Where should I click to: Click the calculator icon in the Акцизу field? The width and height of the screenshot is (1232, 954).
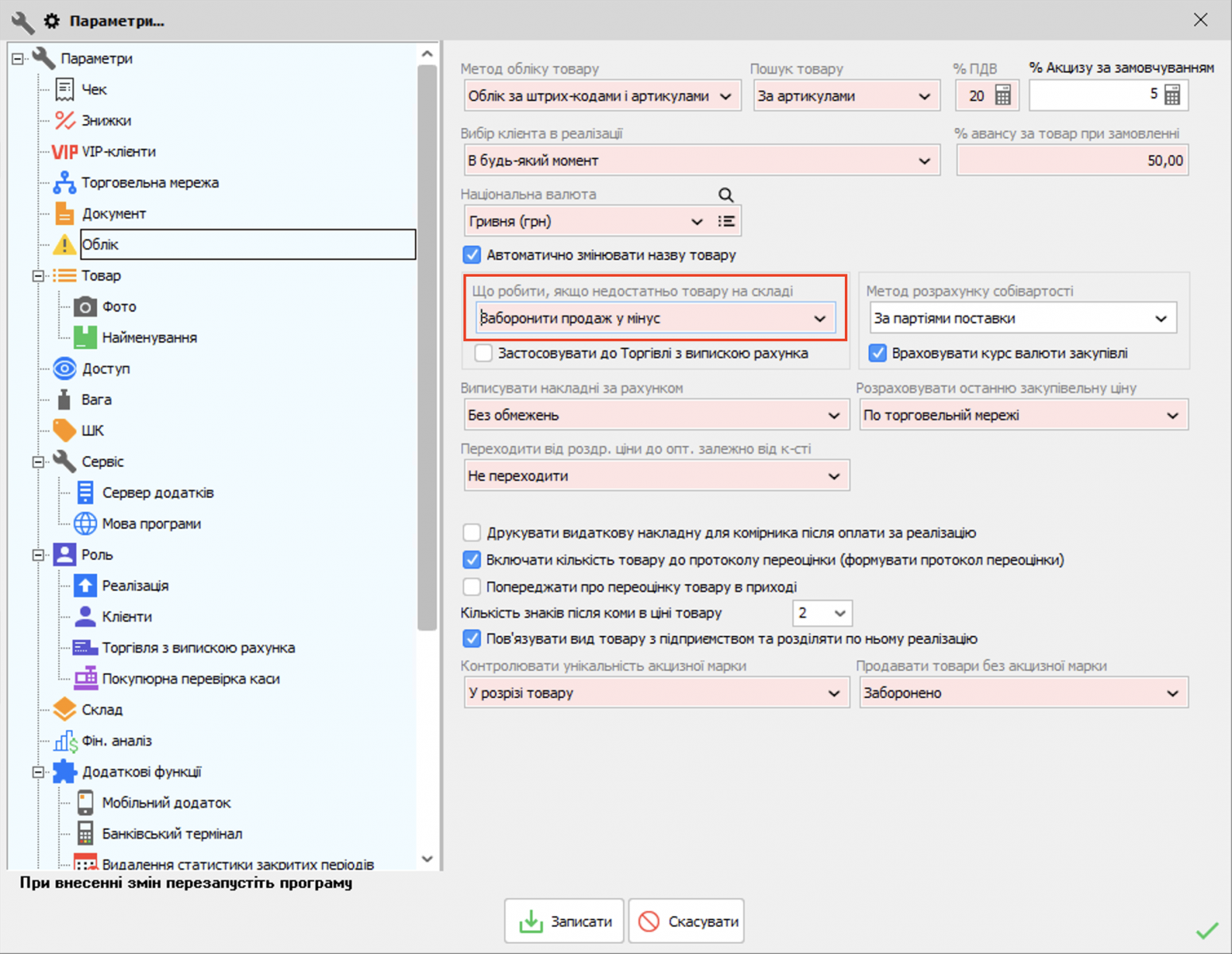point(1172,95)
